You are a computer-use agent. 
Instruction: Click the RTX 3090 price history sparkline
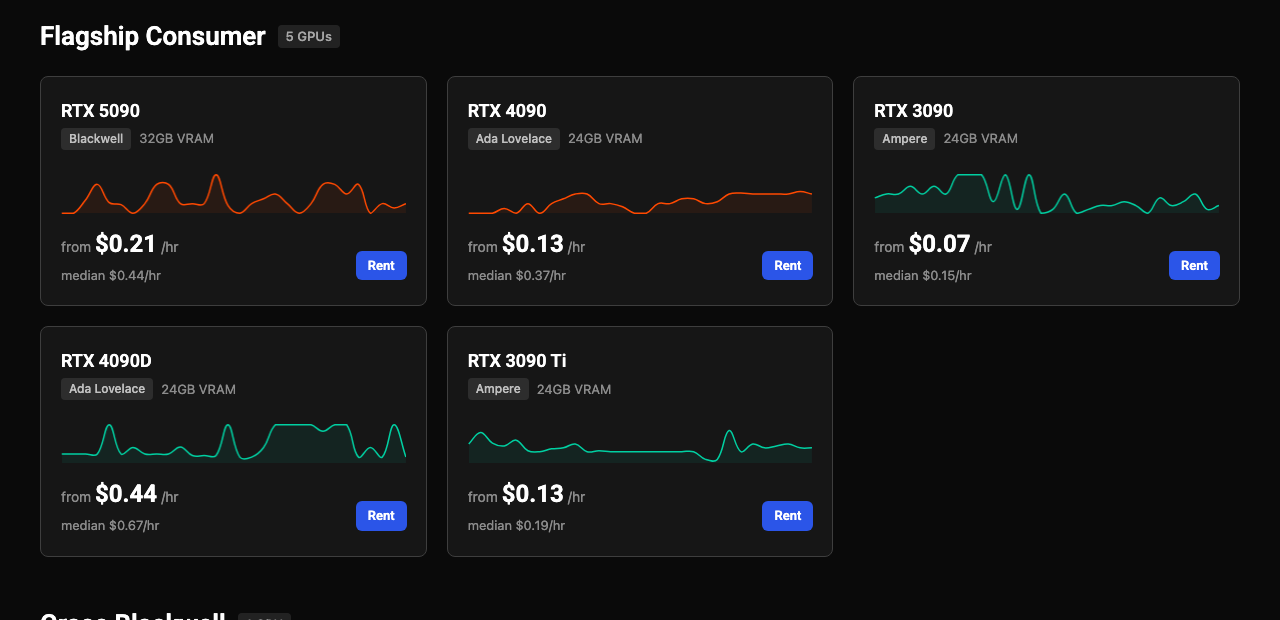(x=1046, y=193)
